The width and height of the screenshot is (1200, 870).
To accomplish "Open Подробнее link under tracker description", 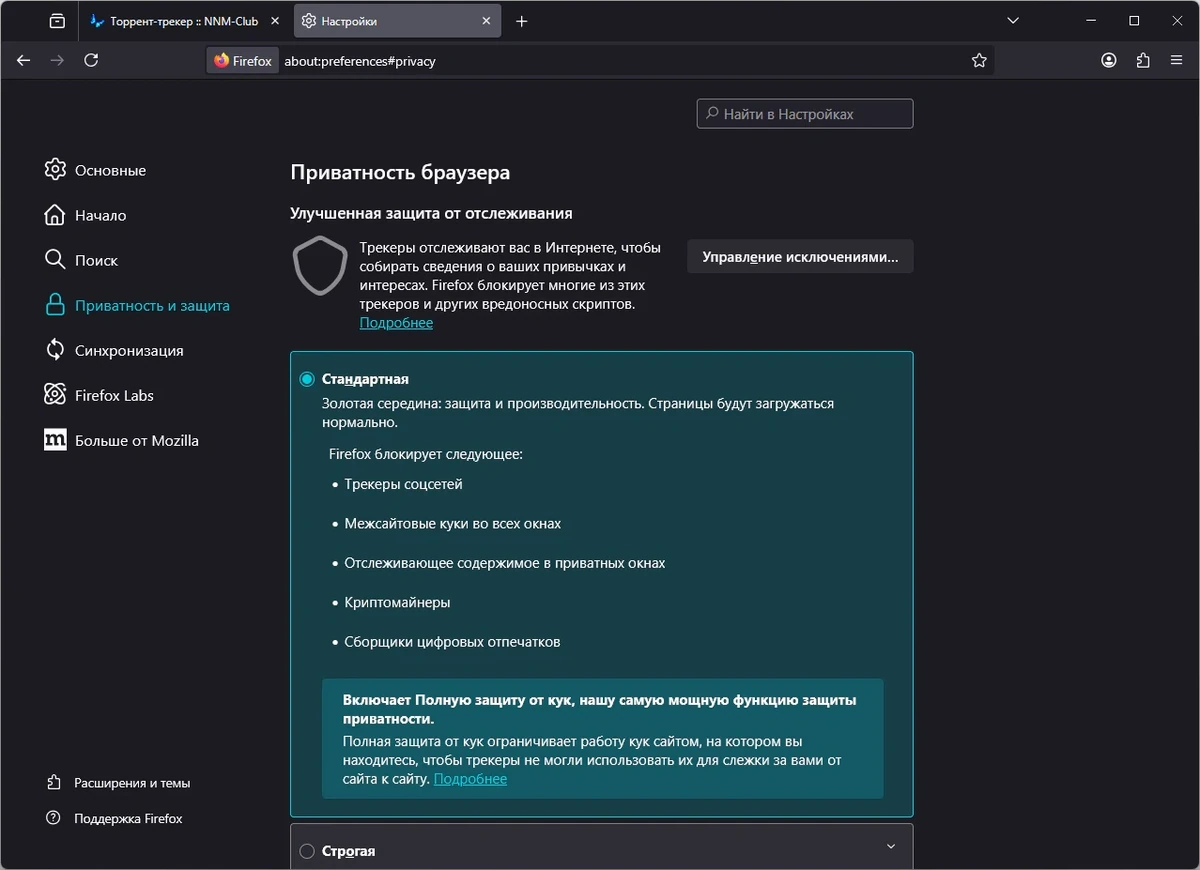I will (x=396, y=323).
